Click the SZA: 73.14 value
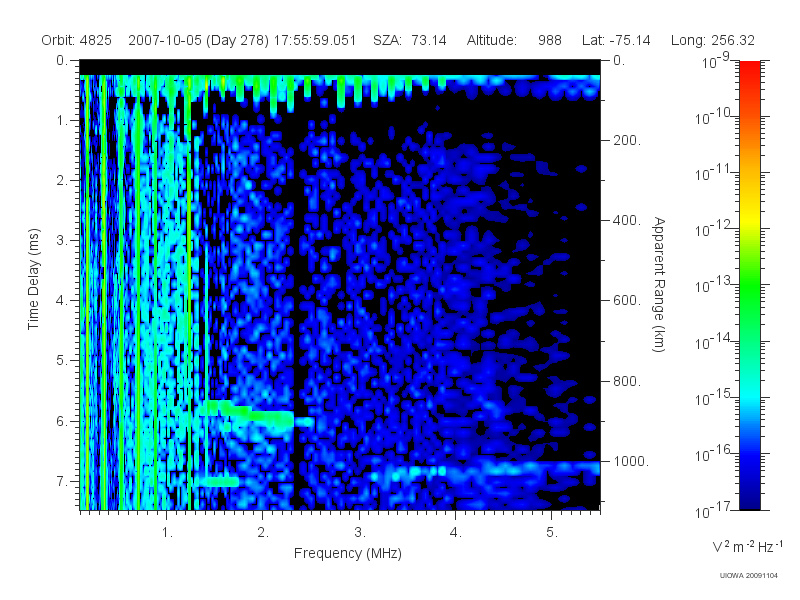 (410, 40)
